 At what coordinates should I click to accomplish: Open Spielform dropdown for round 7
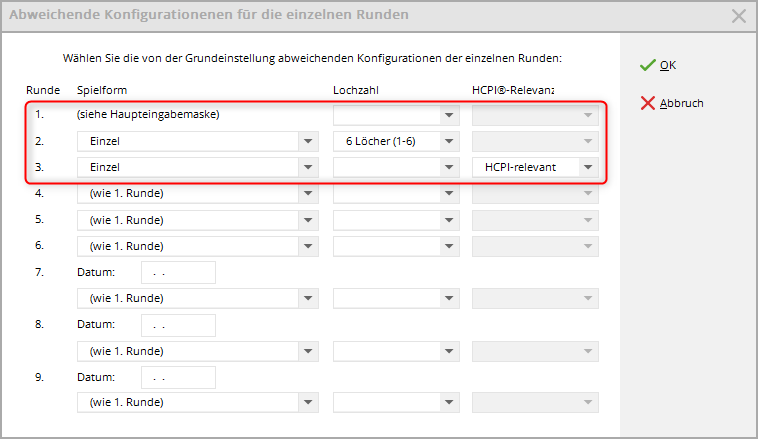(x=307, y=298)
